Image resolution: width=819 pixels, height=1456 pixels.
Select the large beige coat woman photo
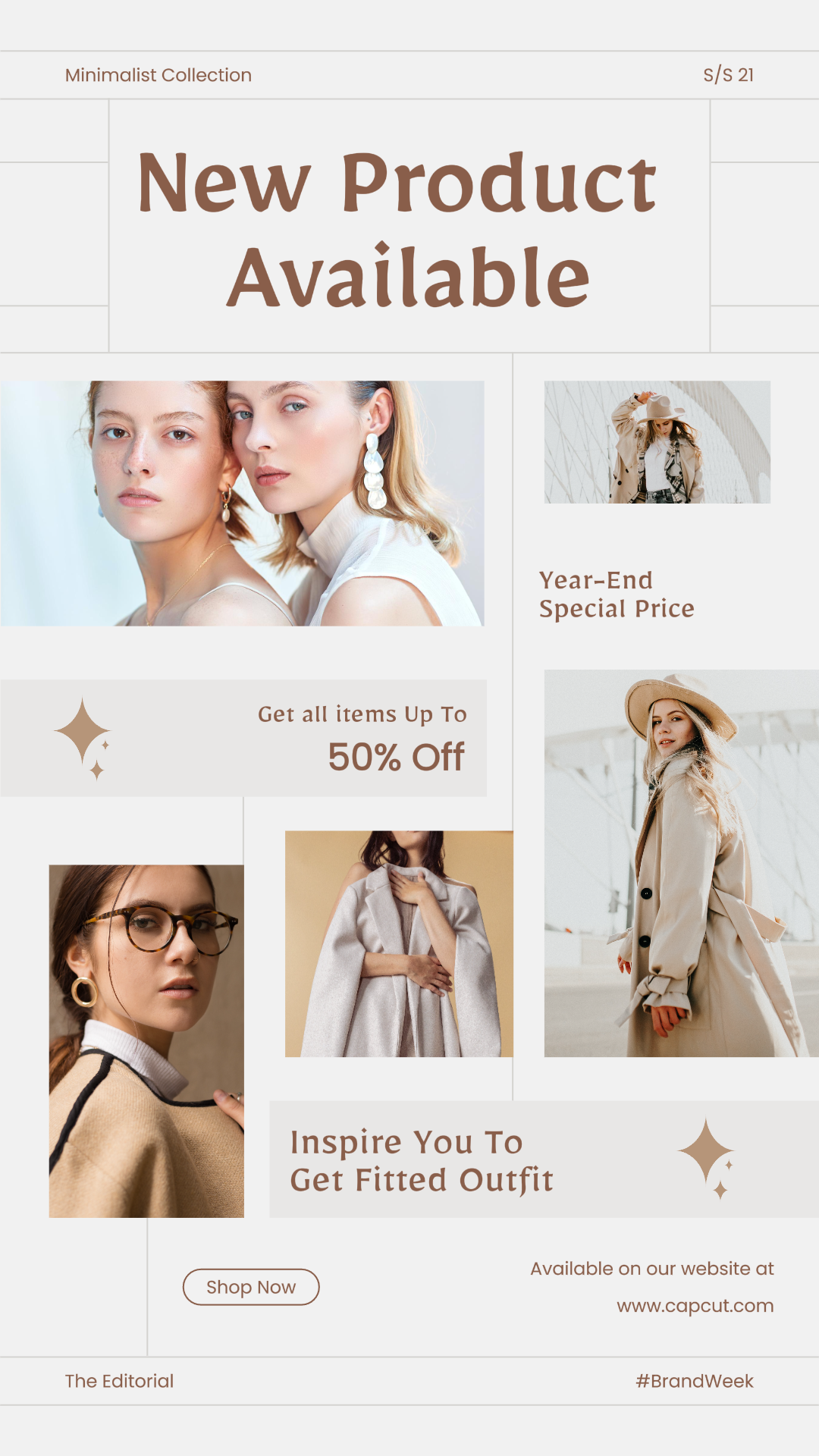click(682, 863)
